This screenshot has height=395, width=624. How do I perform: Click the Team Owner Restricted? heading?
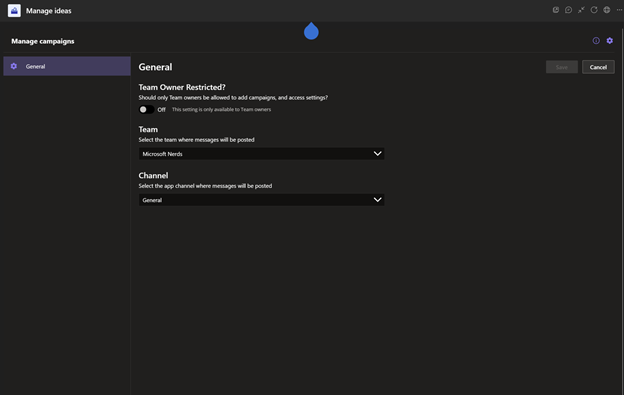182,87
